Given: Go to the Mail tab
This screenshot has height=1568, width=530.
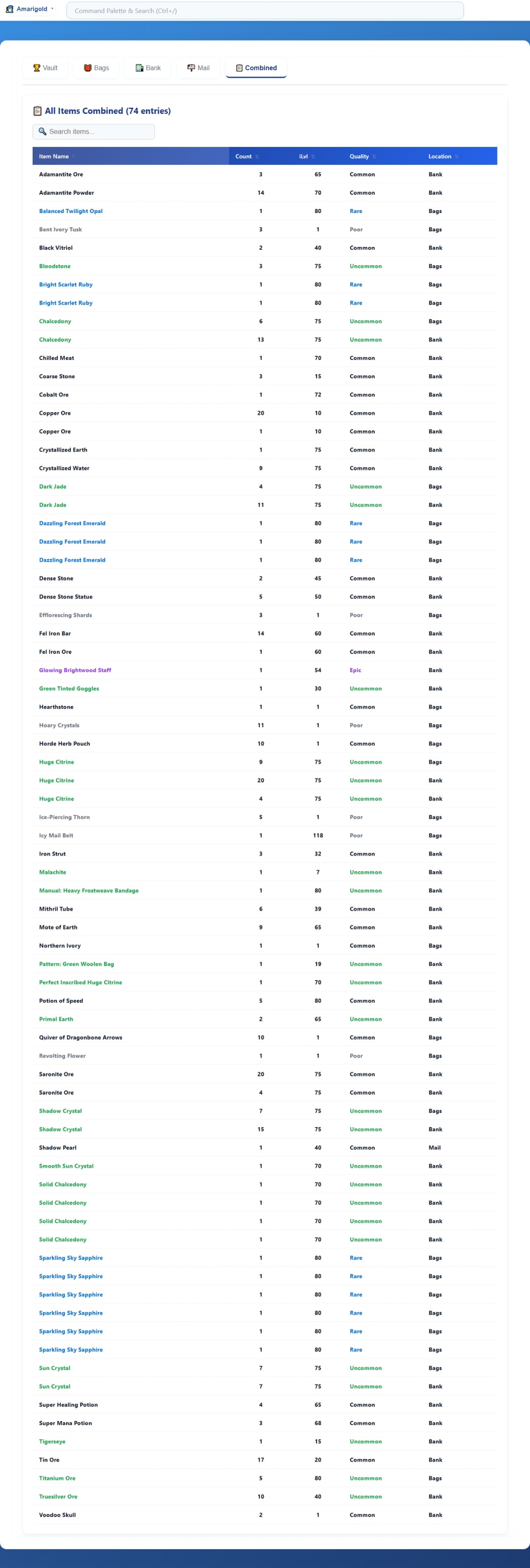Looking at the screenshot, I should pos(199,68).
